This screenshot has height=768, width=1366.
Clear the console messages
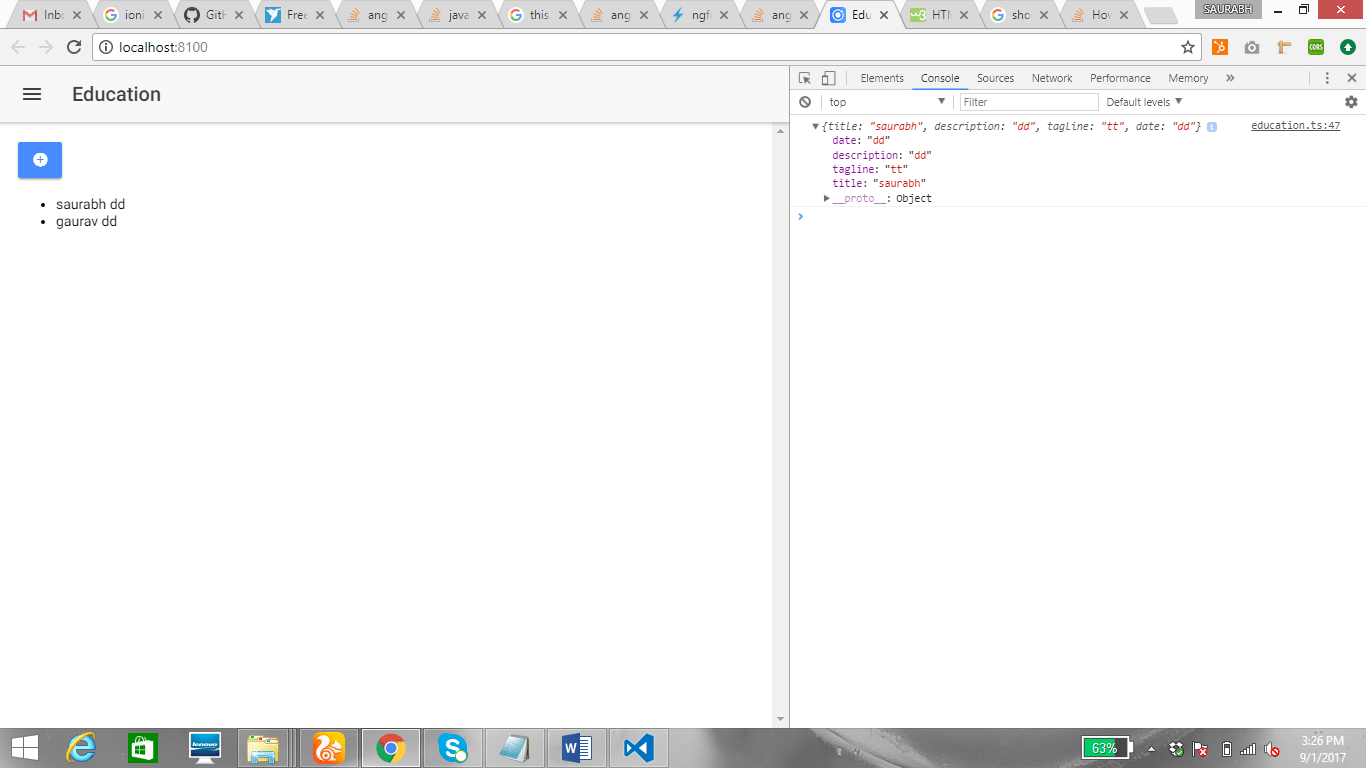click(805, 101)
